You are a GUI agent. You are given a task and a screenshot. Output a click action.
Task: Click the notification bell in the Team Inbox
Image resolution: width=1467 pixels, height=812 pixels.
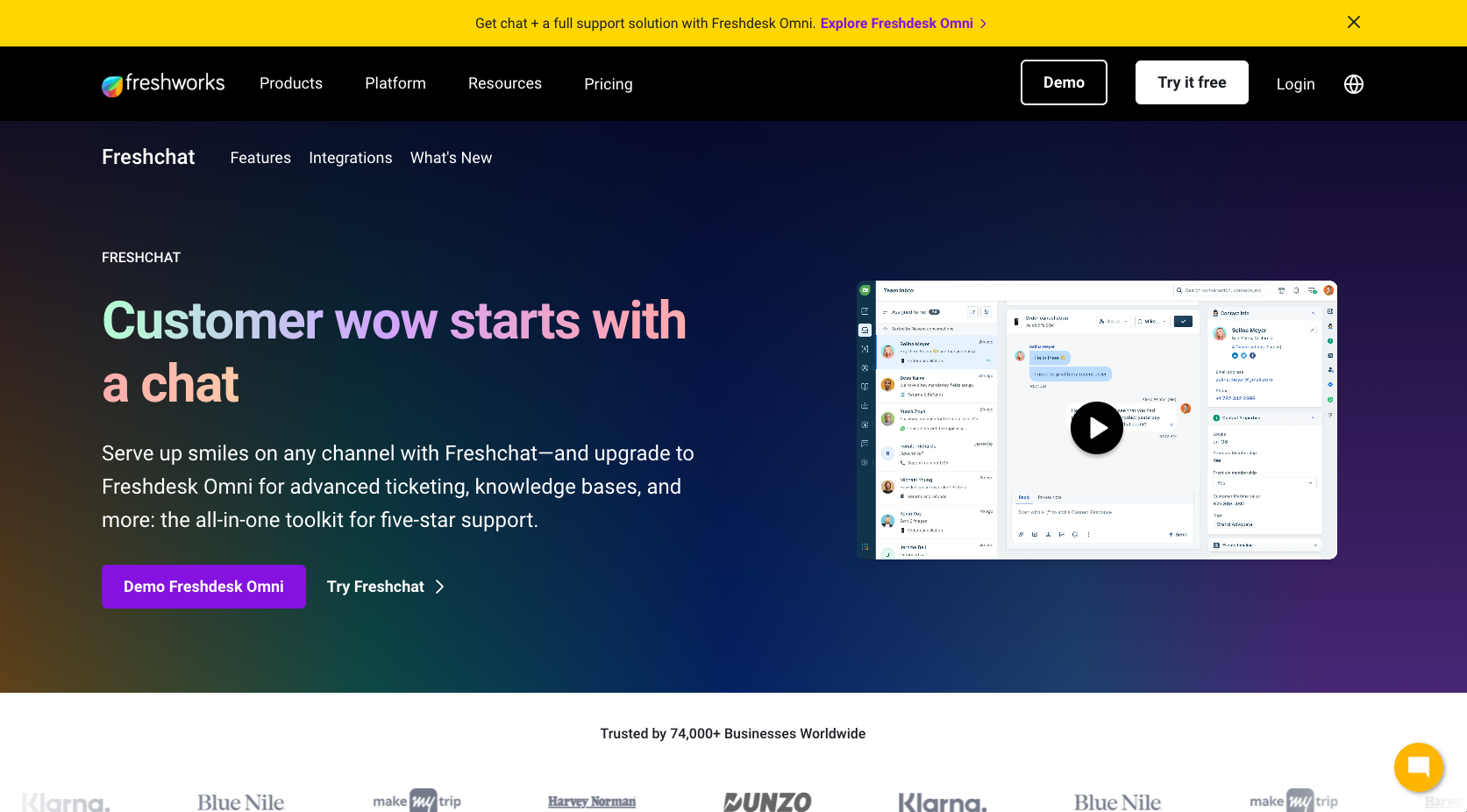(x=1295, y=290)
